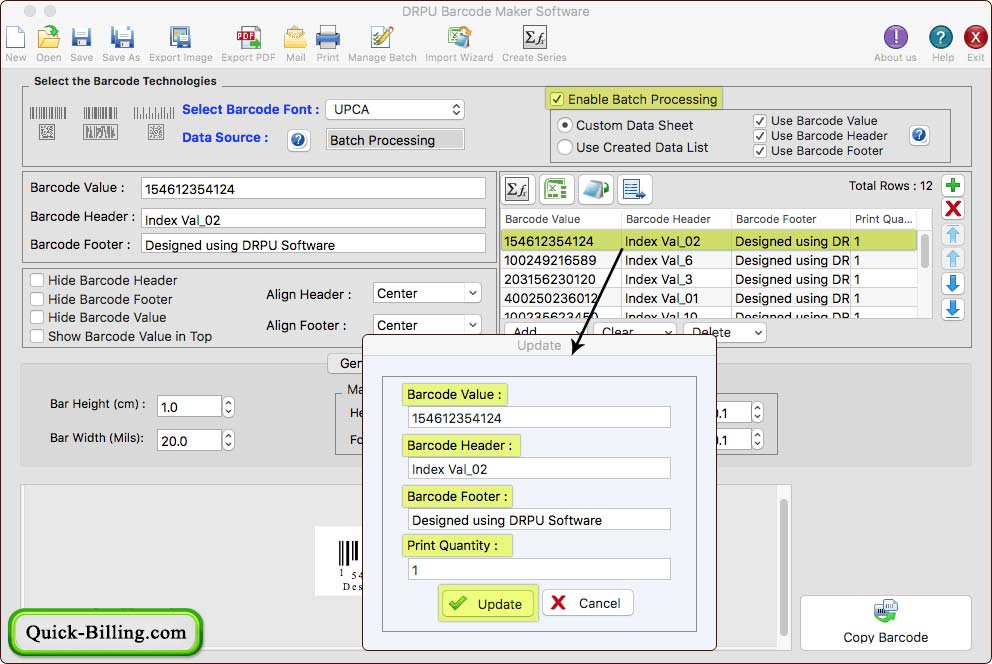
Task: Click the main Barcode Value input field
Action: point(313,188)
